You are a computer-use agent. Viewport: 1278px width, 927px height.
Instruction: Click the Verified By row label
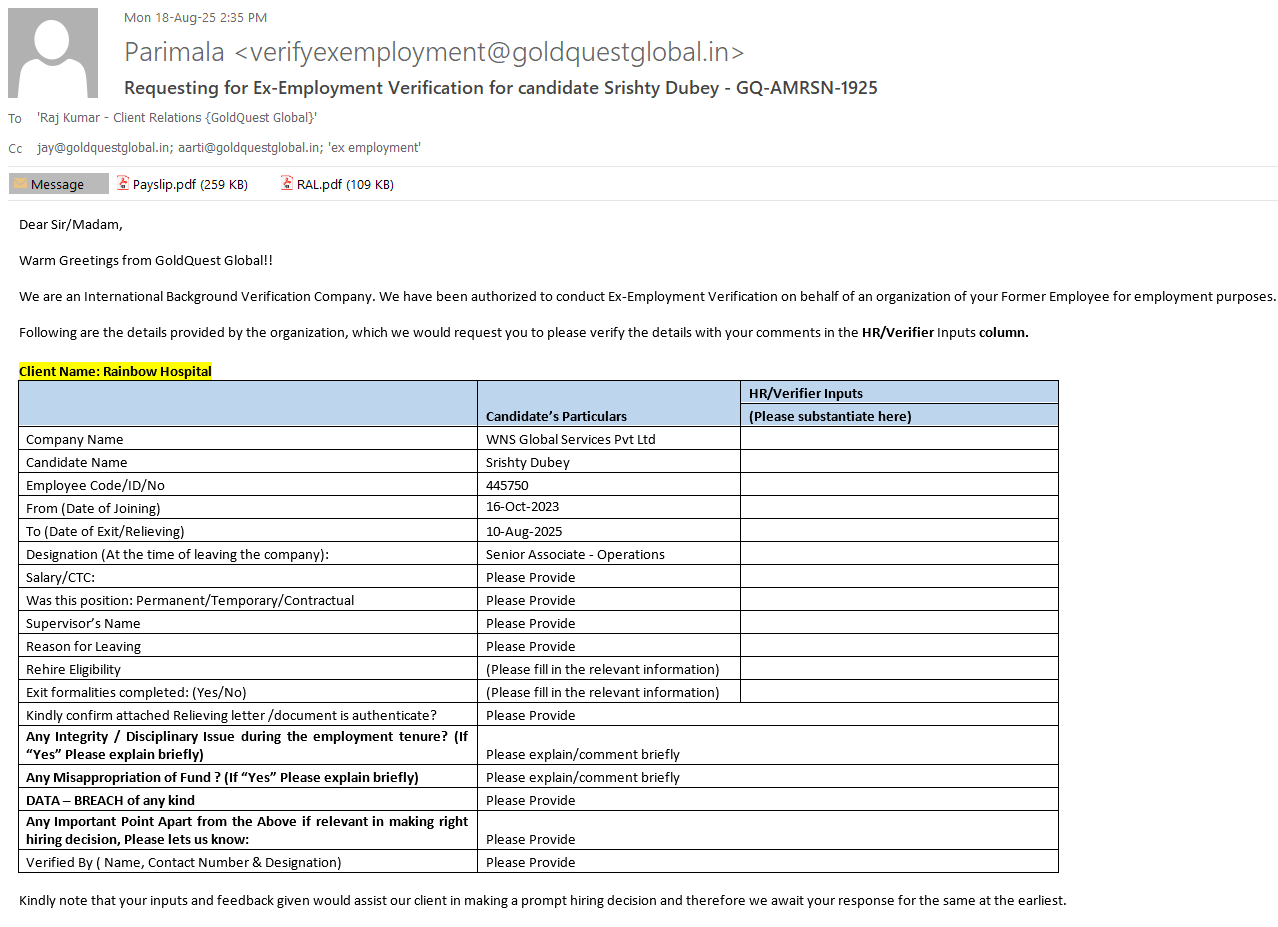183,862
